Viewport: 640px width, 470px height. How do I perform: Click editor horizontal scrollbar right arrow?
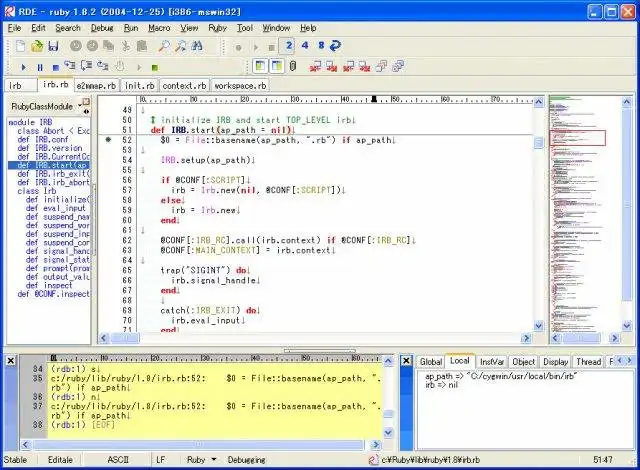526,338
